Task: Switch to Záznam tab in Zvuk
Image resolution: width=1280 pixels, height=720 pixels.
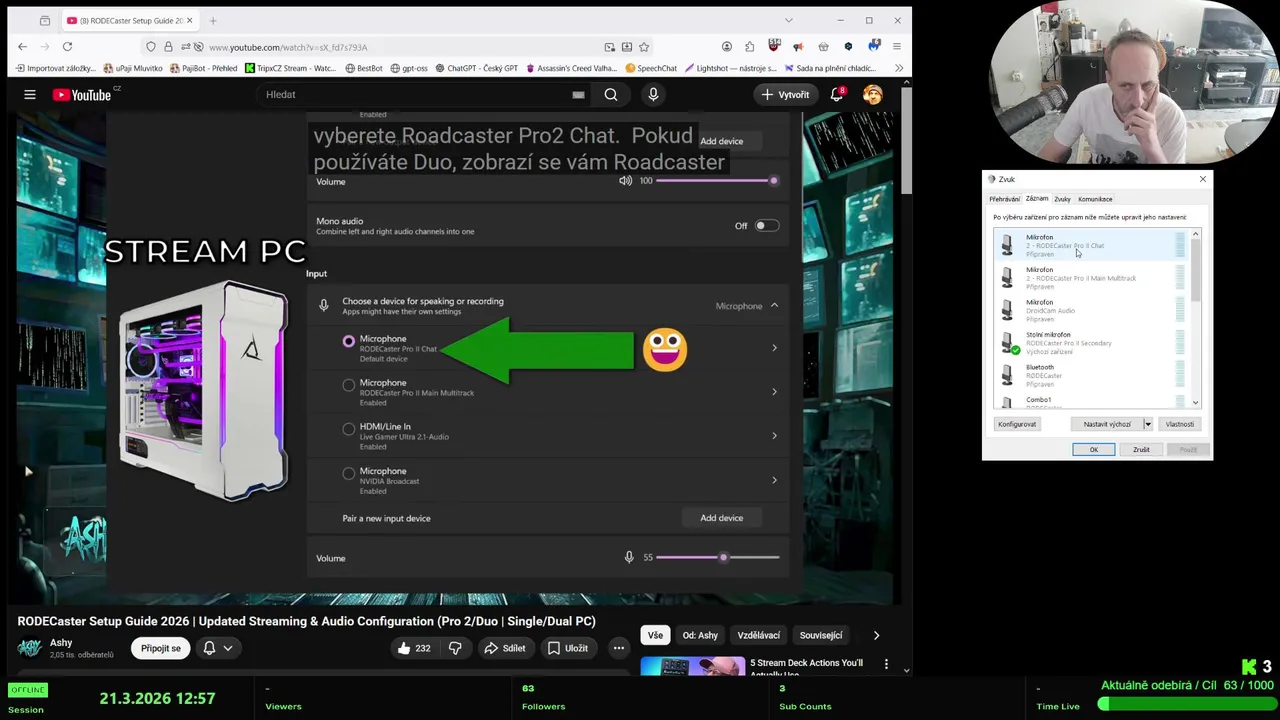Action: (x=1037, y=198)
